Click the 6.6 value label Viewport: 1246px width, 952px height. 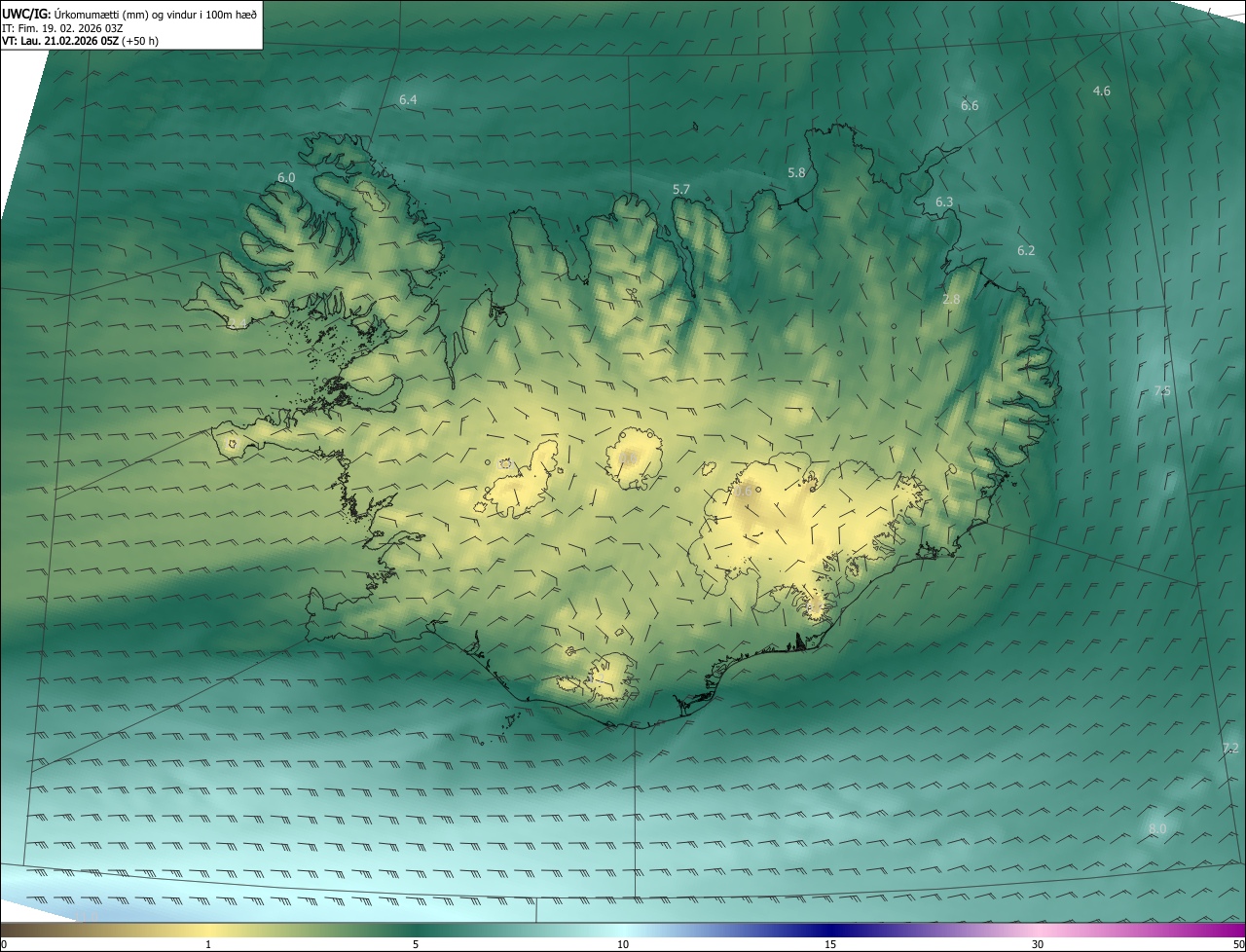click(970, 105)
